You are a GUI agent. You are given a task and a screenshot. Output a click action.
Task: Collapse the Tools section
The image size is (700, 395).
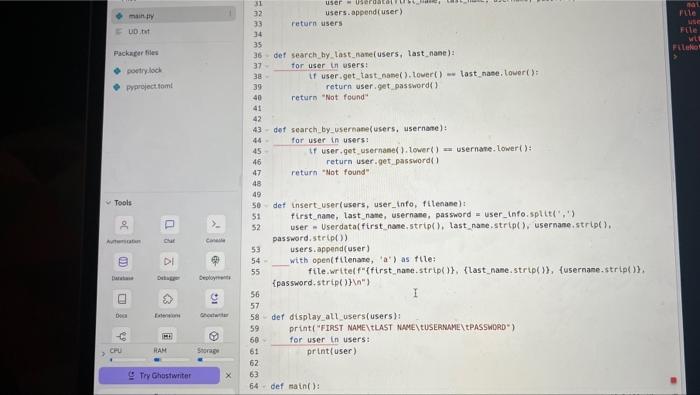pyautogui.click(x=108, y=203)
